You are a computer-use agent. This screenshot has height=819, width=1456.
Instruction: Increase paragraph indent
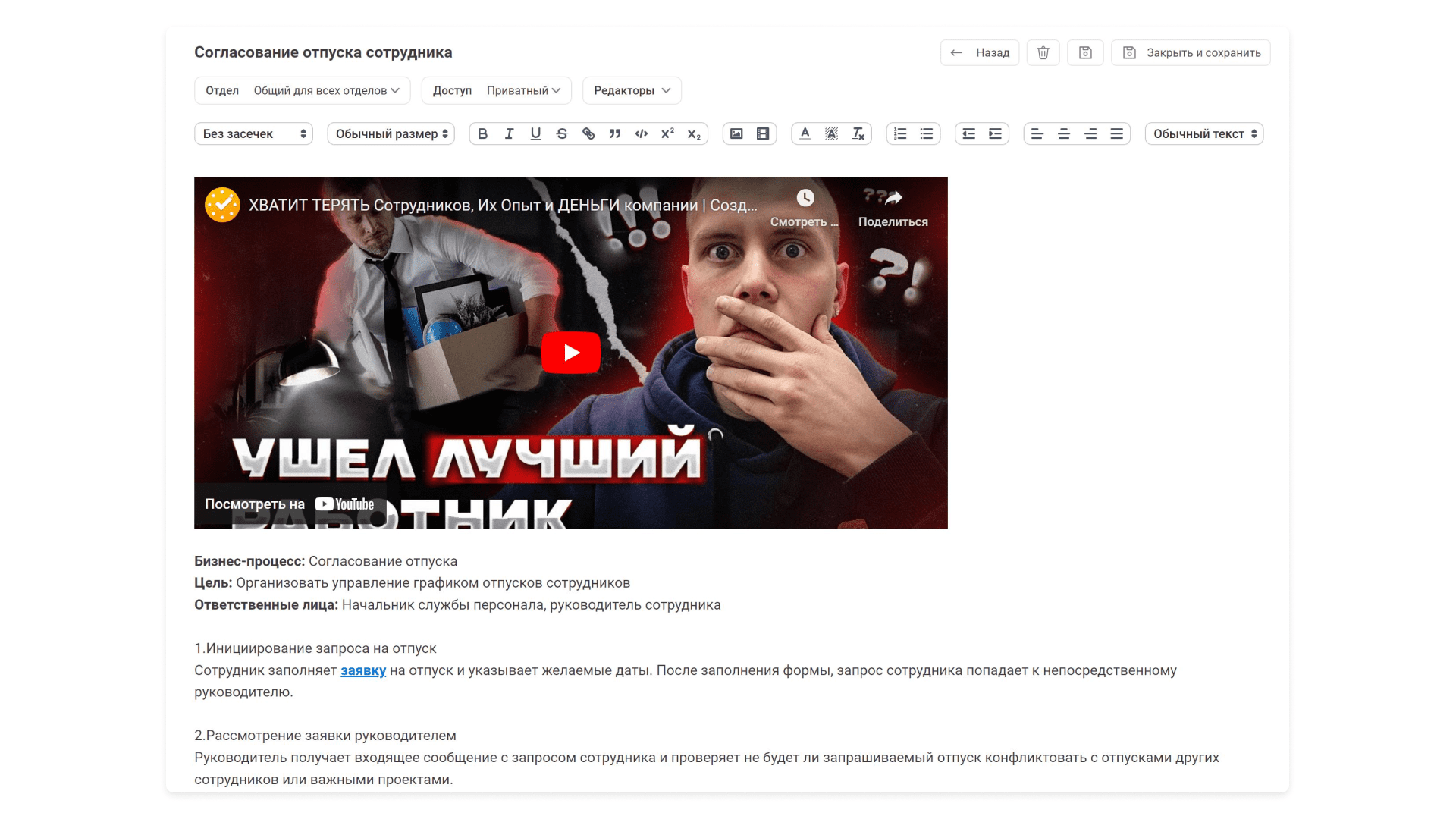click(x=995, y=133)
